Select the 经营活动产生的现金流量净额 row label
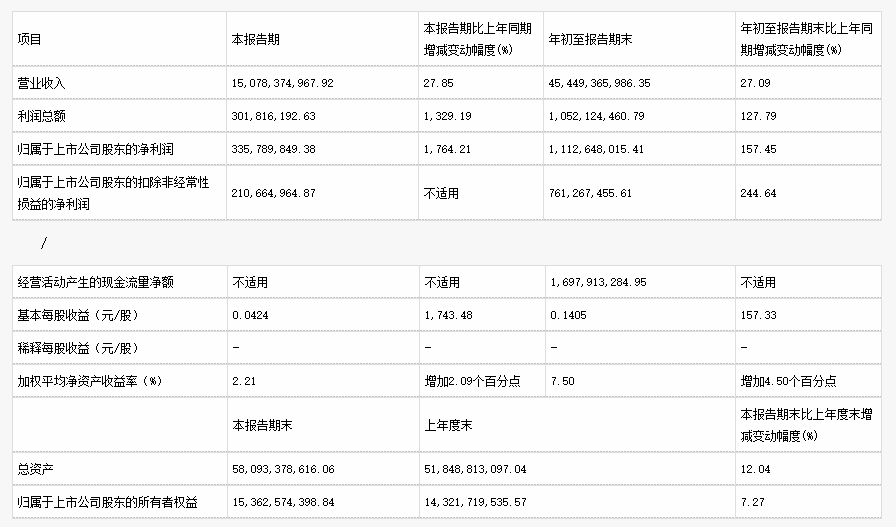 pos(95,282)
